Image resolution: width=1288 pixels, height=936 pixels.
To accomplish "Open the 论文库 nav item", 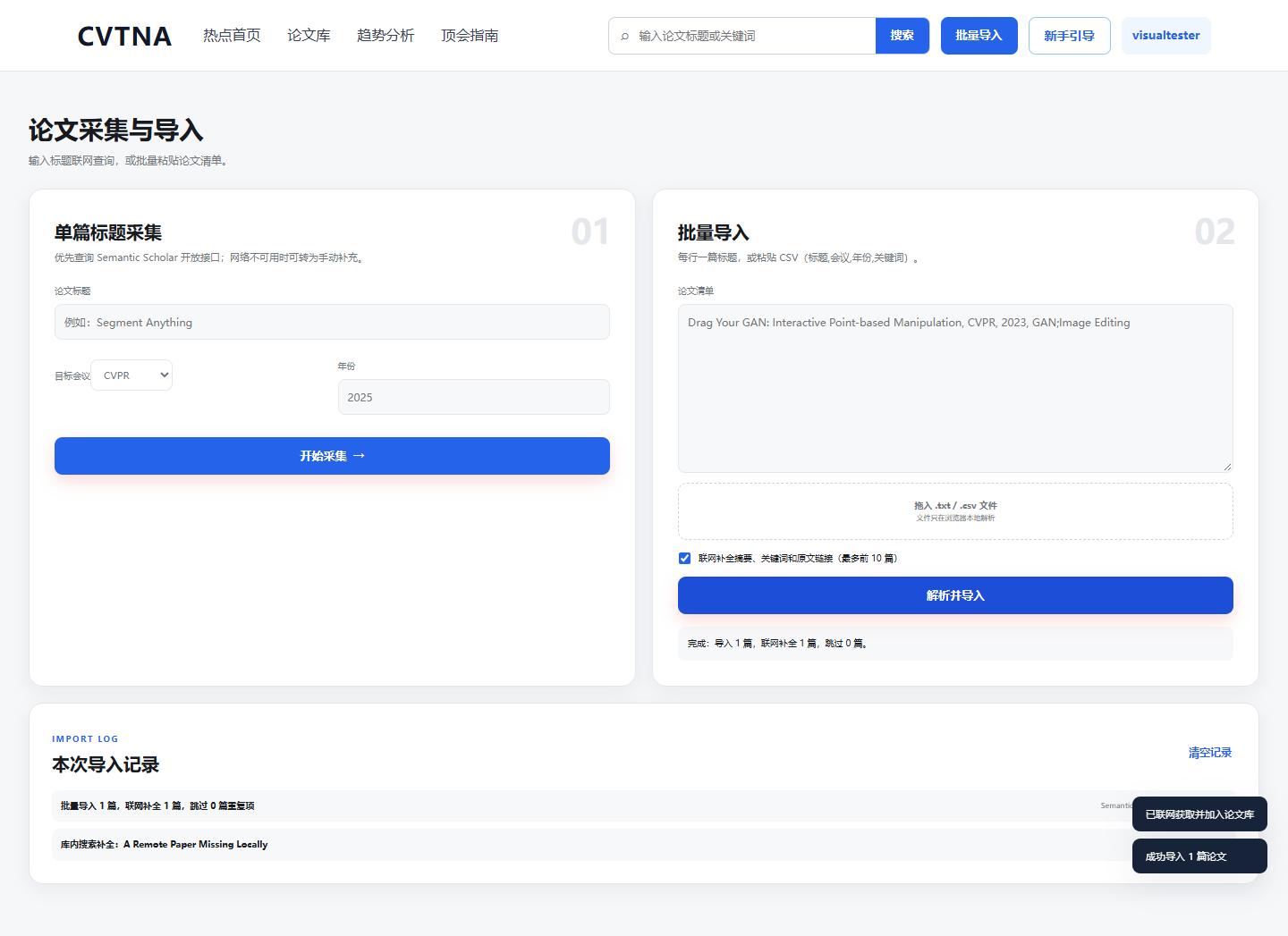I will tap(309, 36).
